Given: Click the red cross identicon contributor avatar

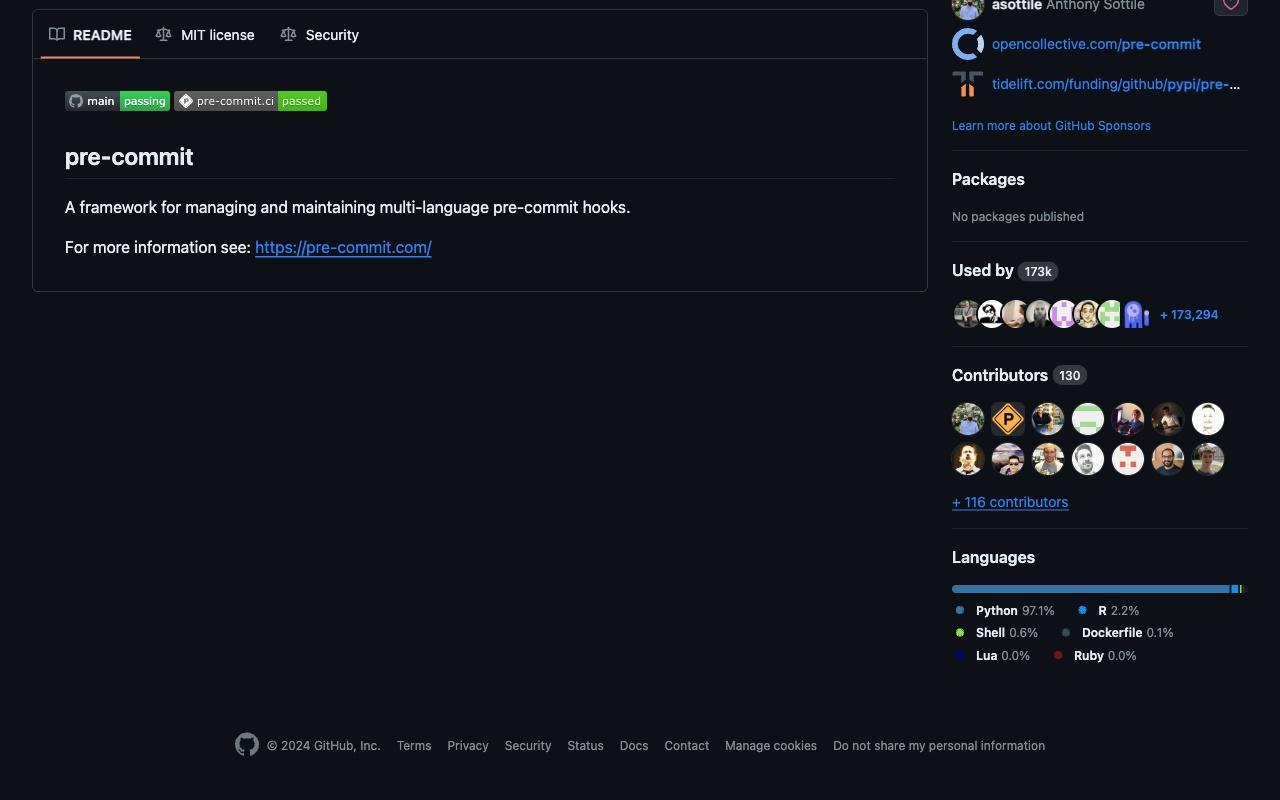Looking at the screenshot, I should pos(1128,459).
